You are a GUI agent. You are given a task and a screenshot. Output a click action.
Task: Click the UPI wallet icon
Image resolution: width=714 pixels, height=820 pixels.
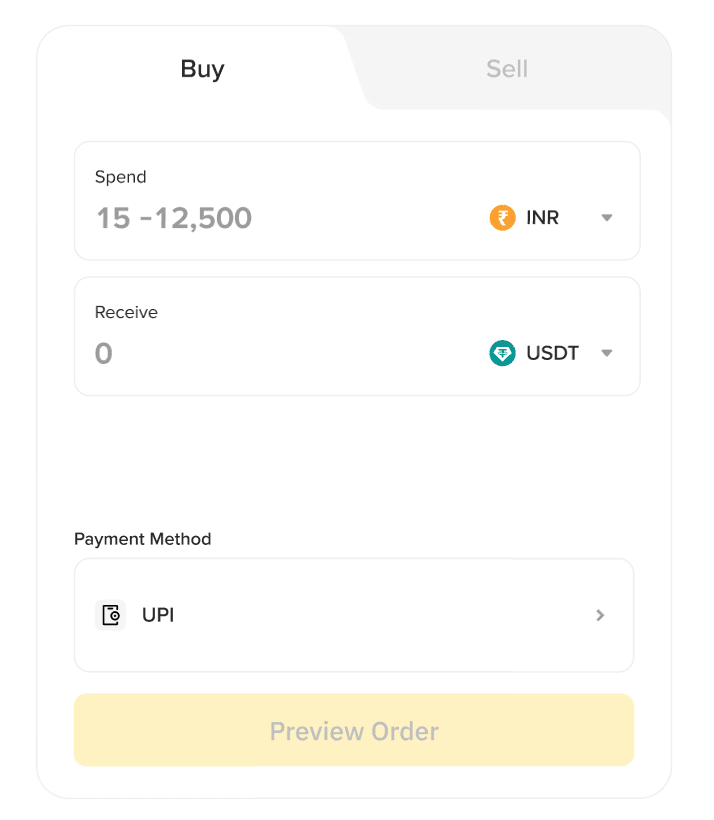[111, 615]
